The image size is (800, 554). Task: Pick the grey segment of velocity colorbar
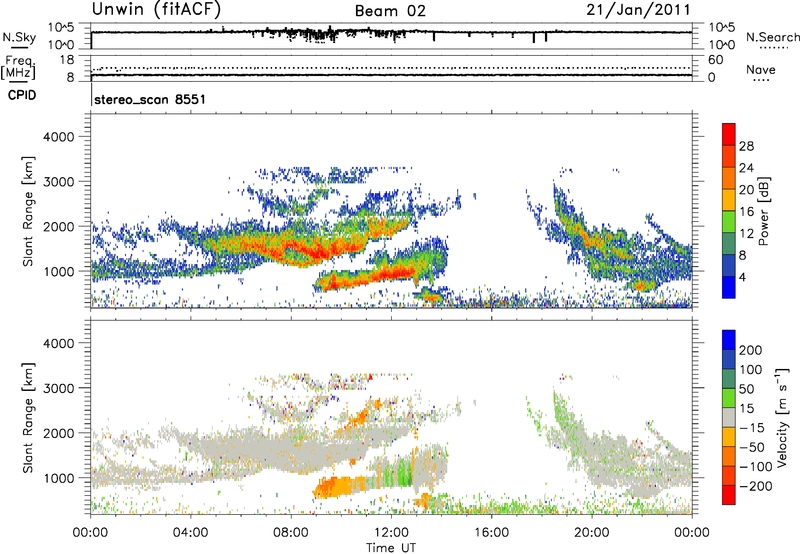(x=729, y=417)
